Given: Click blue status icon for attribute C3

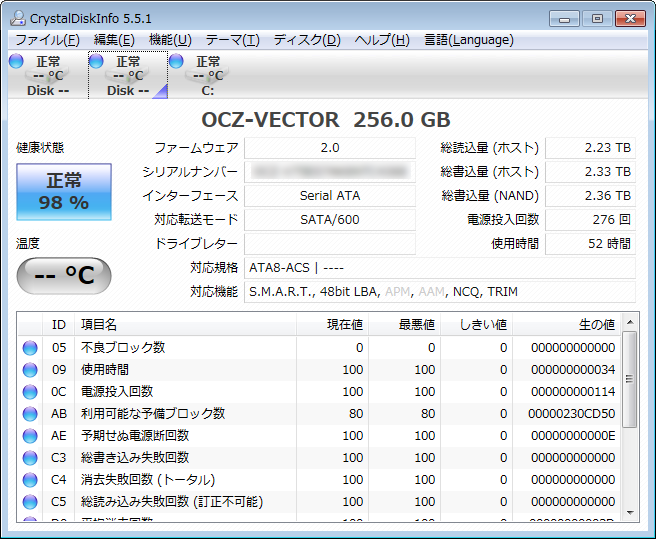Looking at the screenshot, I should (x=30, y=458).
